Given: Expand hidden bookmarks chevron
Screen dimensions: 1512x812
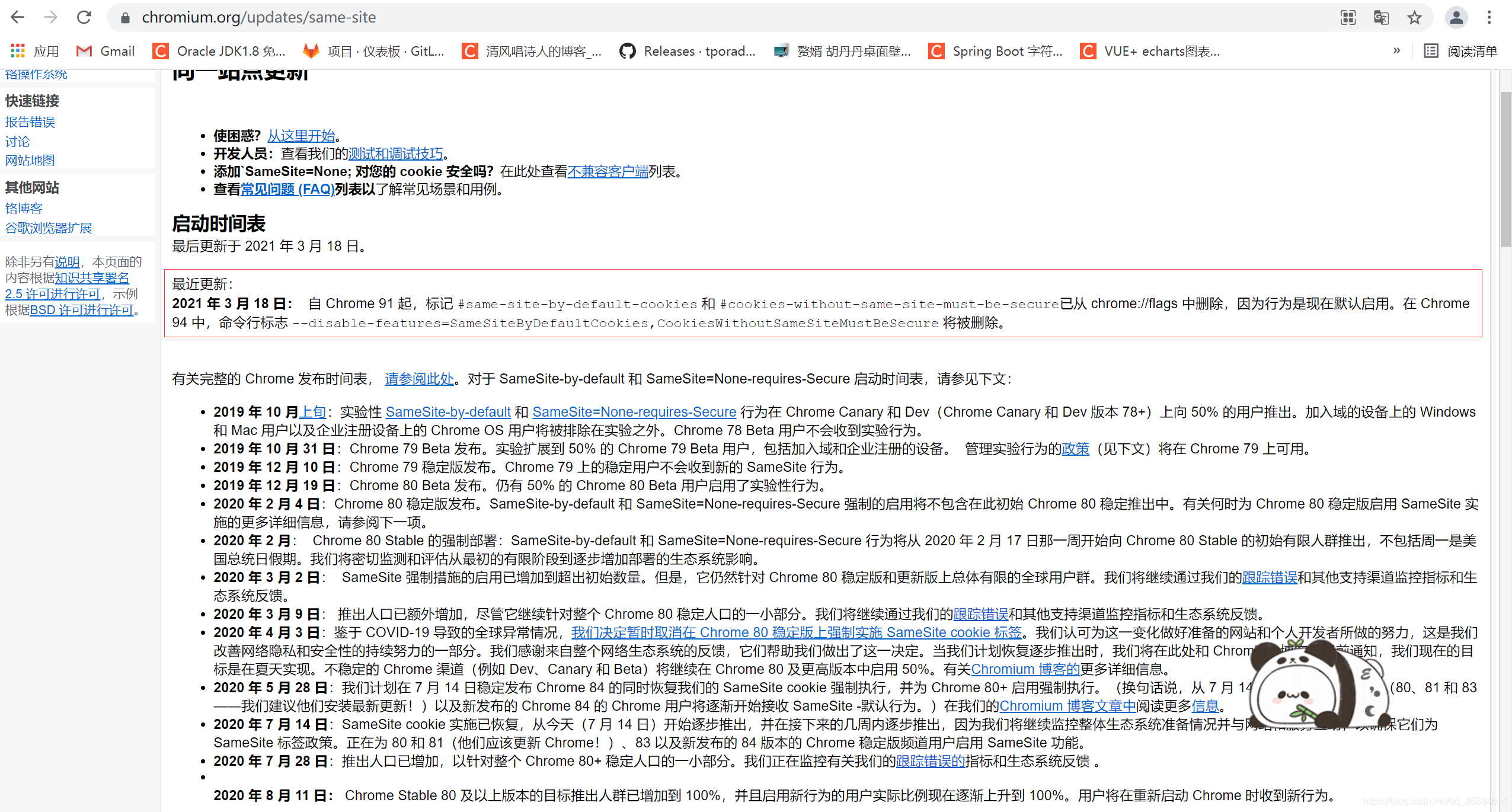Looking at the screenshot, I should pyautogui.click(x=1396, y=51).
